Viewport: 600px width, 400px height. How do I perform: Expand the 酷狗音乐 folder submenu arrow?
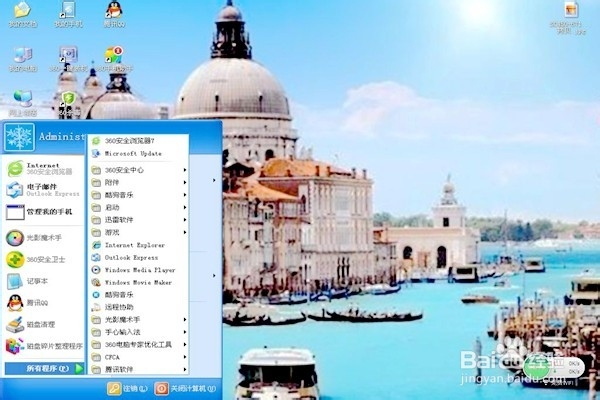click(x=185, y=195)
